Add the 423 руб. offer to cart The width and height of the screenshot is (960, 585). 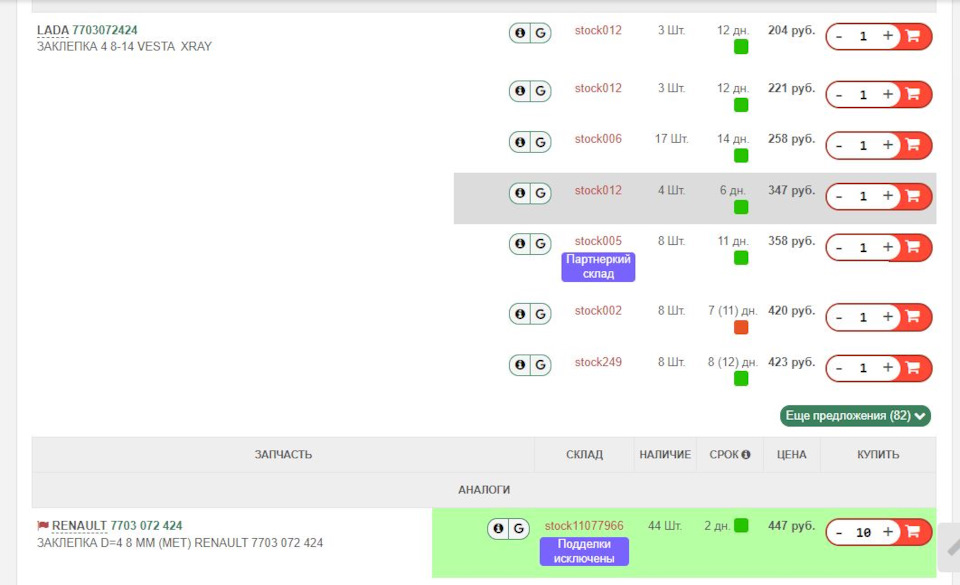coord(913,368)
